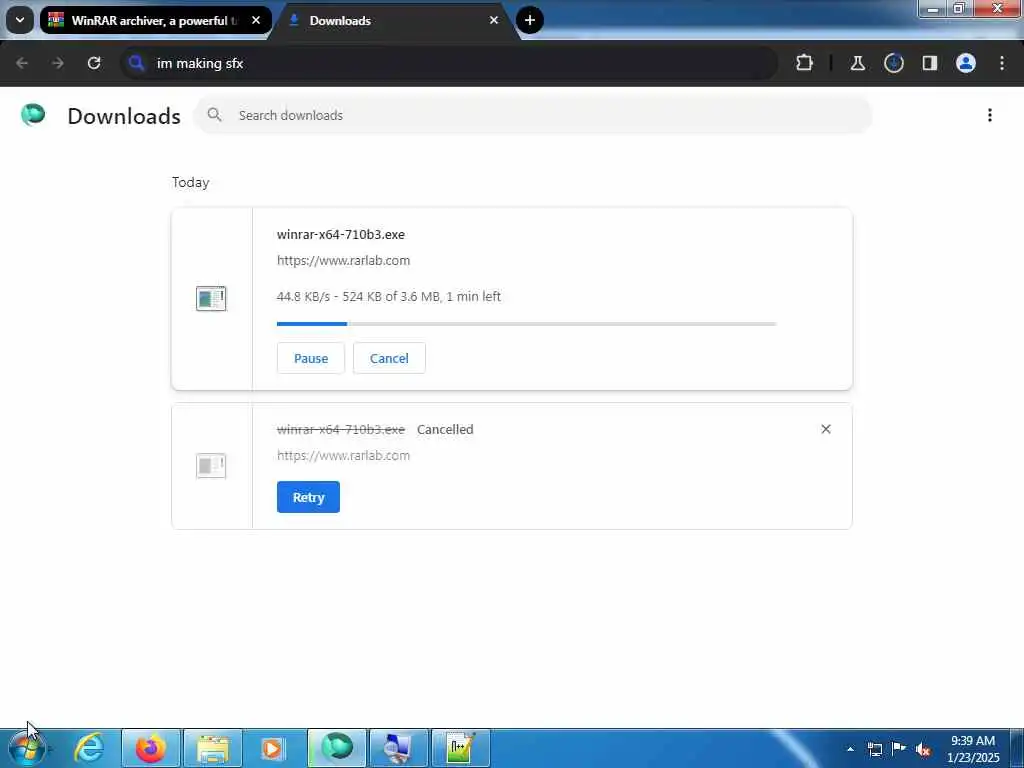
Task: Open the tab search dropdown arrow
Action: coord(20,20)
